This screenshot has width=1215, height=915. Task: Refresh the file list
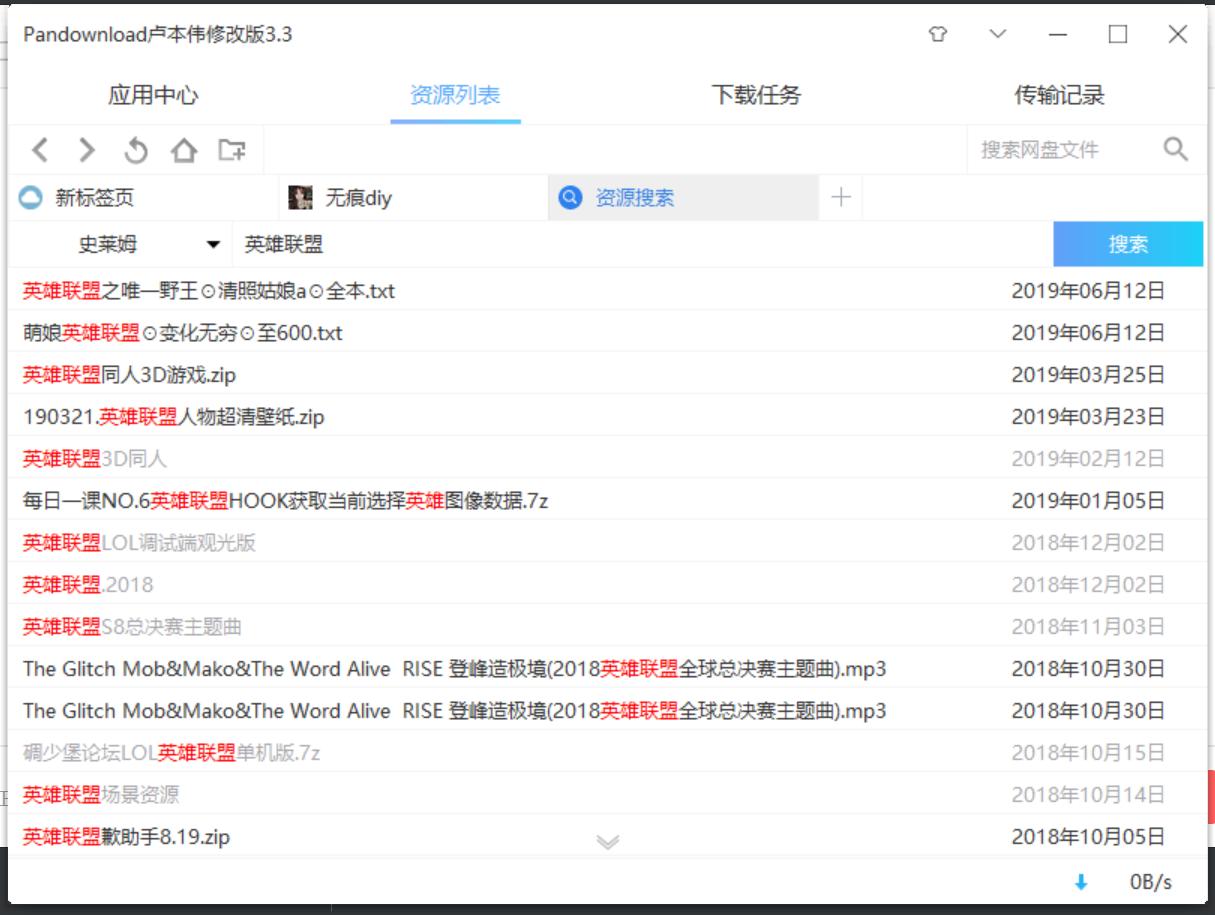pyautogui.click(x=136, y=150)
